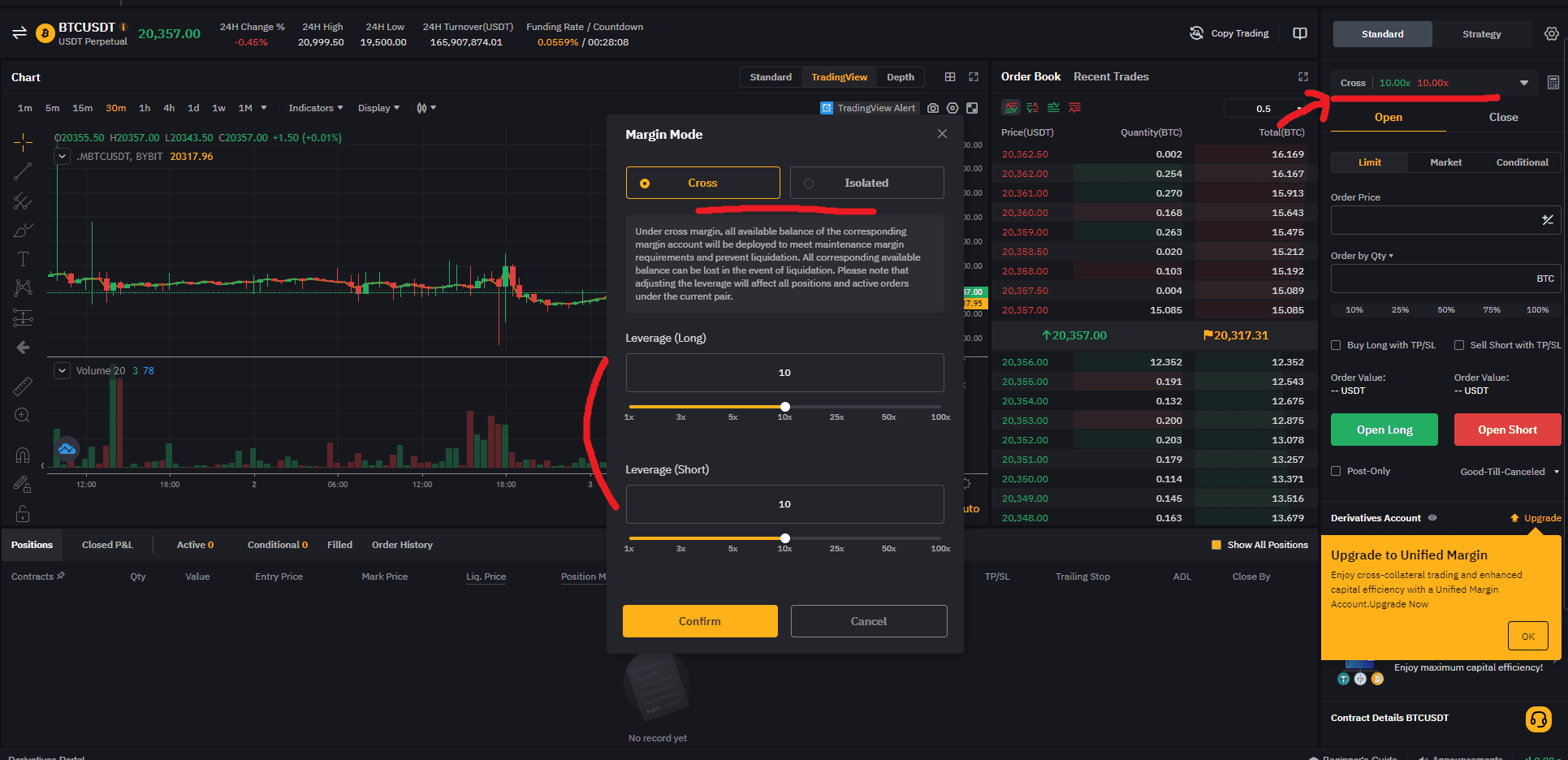1568x760 pixels.
Task: Open the chart zoom-in tool
Action: (23, 416)
